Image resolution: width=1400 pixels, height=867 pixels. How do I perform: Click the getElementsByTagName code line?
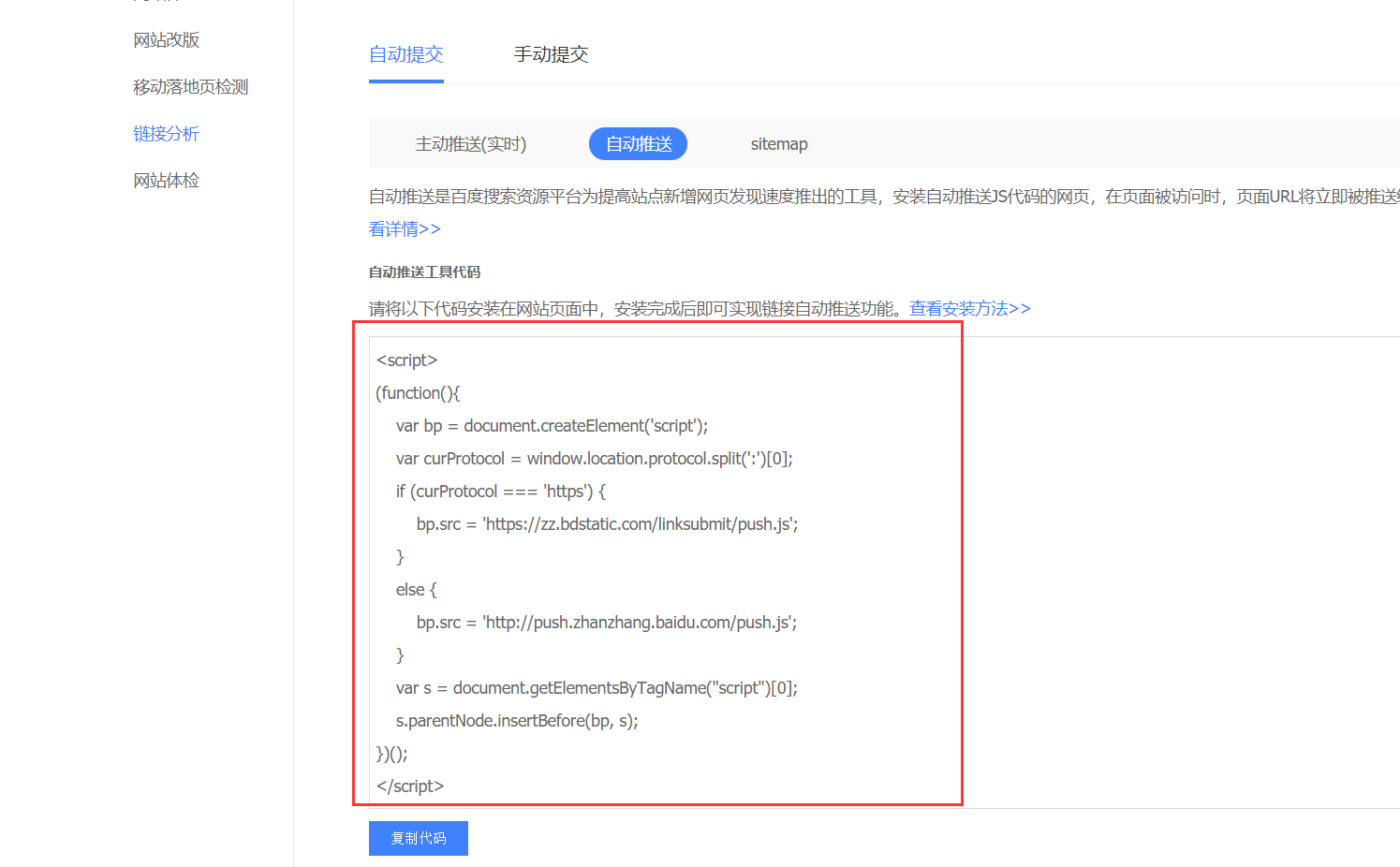(x=597, y=688)
